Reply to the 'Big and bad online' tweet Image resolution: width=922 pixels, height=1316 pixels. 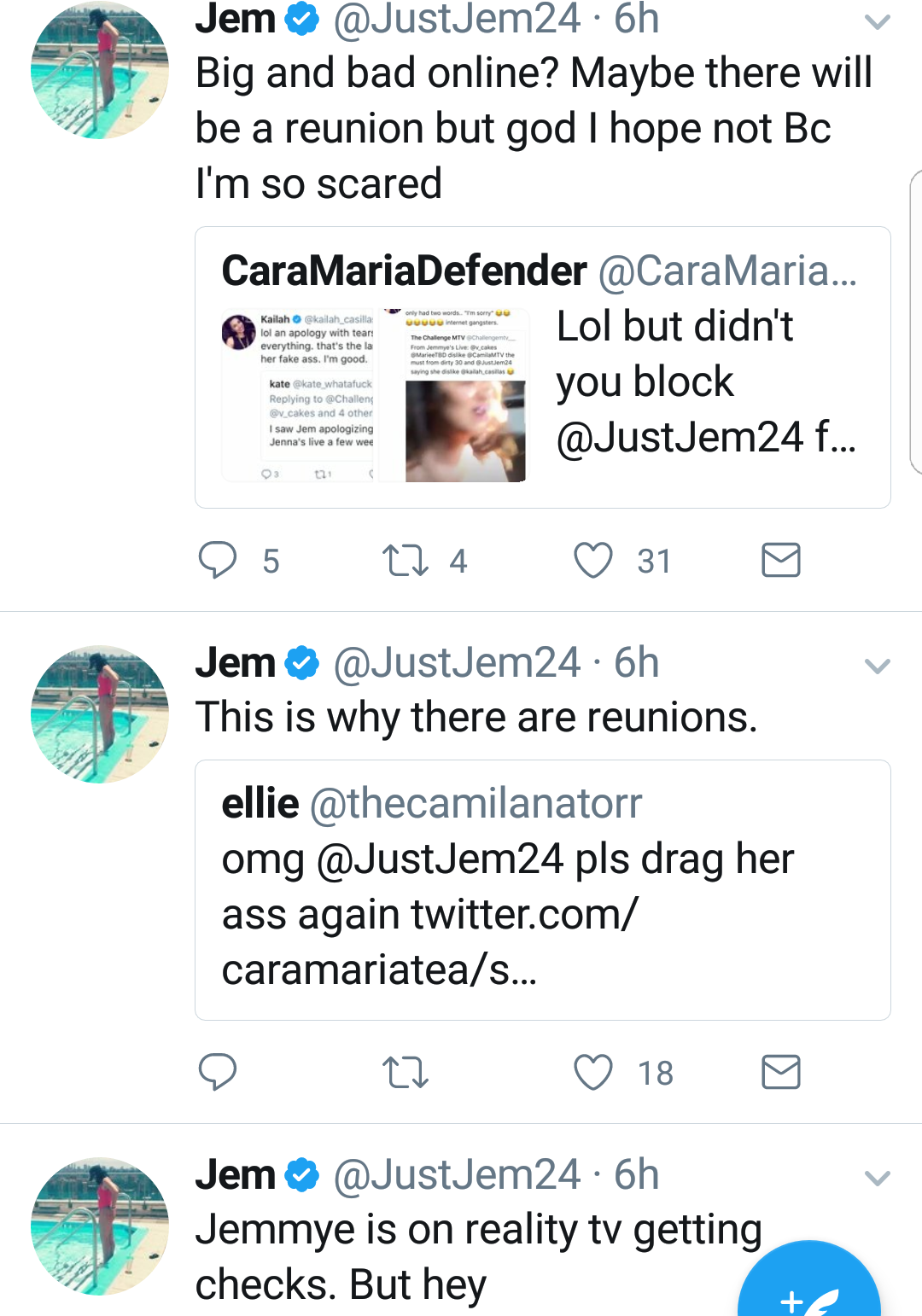pyautogui.click(x=218, y=561)
